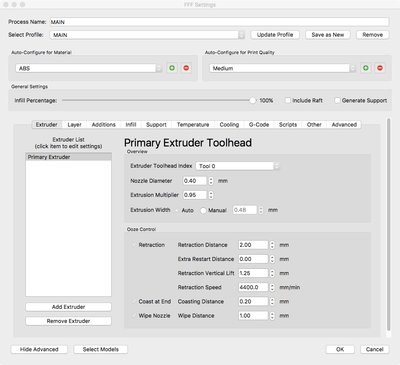Click red remove icon beside Medium quality

[x=380, y=68]
